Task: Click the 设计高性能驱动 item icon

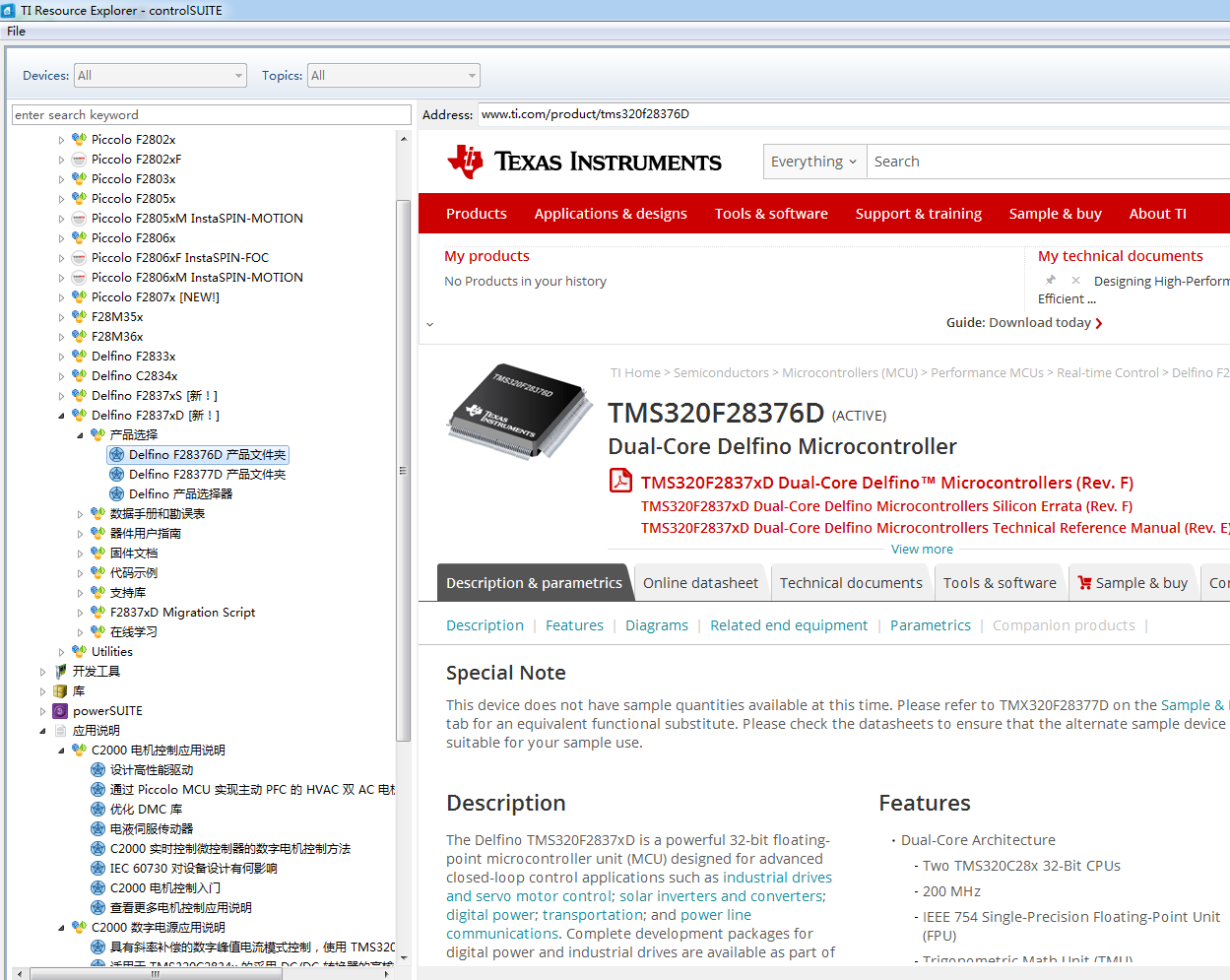Action: pyautogui.click(x=97, y=770)
